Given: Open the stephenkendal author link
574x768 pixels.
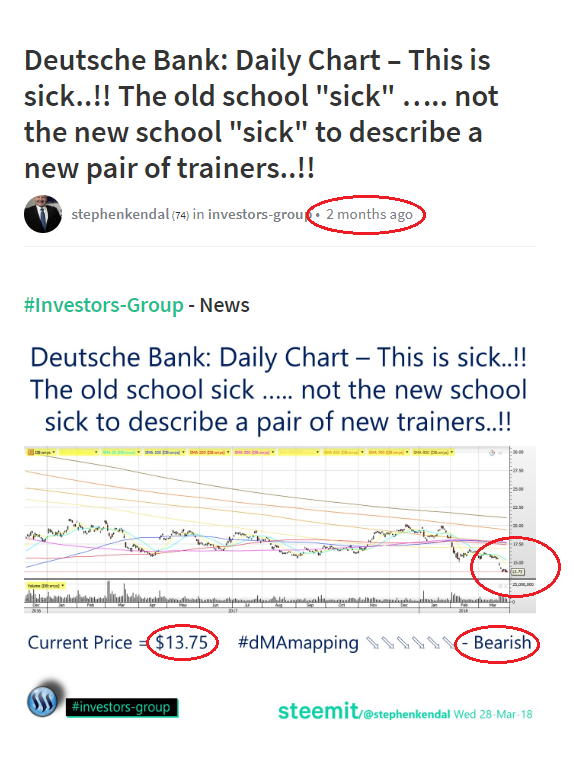Looking at the screenshot, I should tap(120, 215).
